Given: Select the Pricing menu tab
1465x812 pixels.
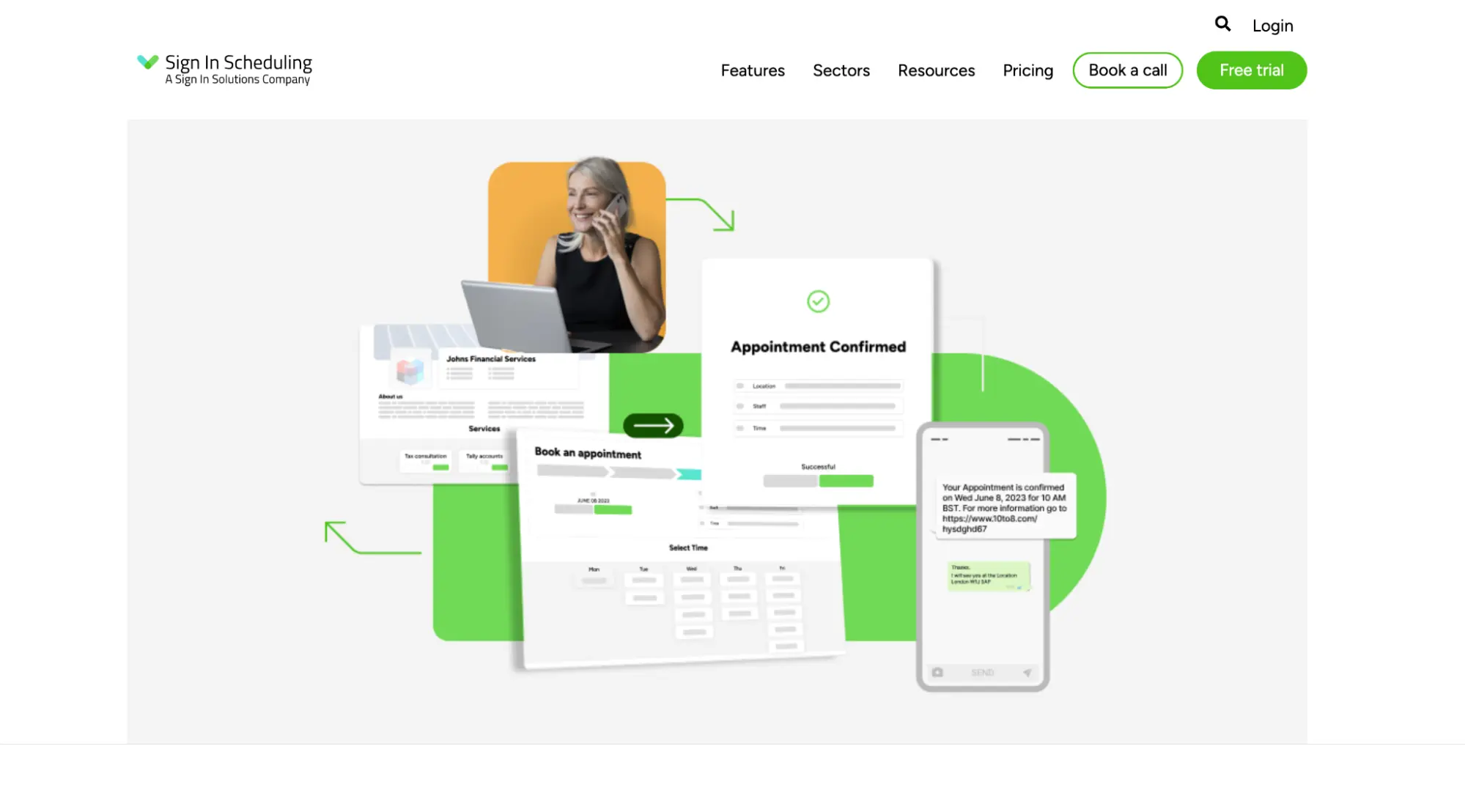Looking at the screenshot, I should 1028,70.
